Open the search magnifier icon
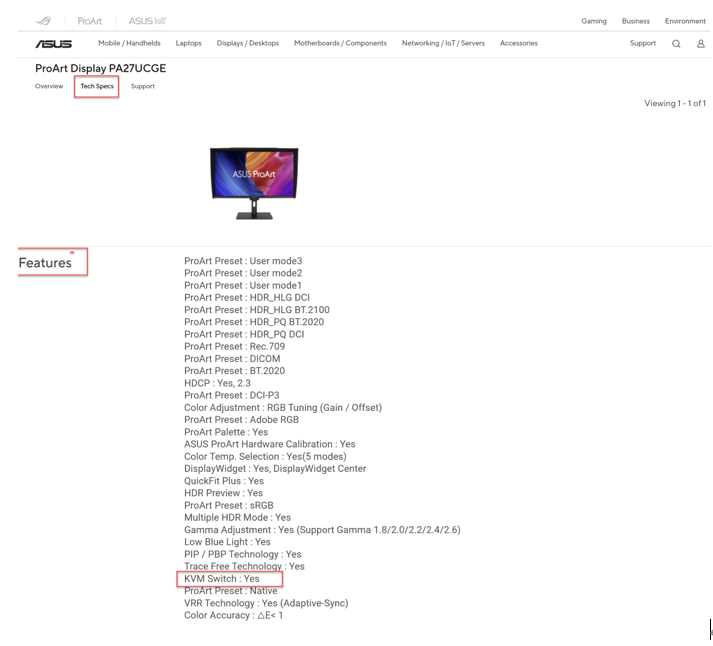Image resolution: width=713 pixels, height=646 pixels. (x=676, y=44)
